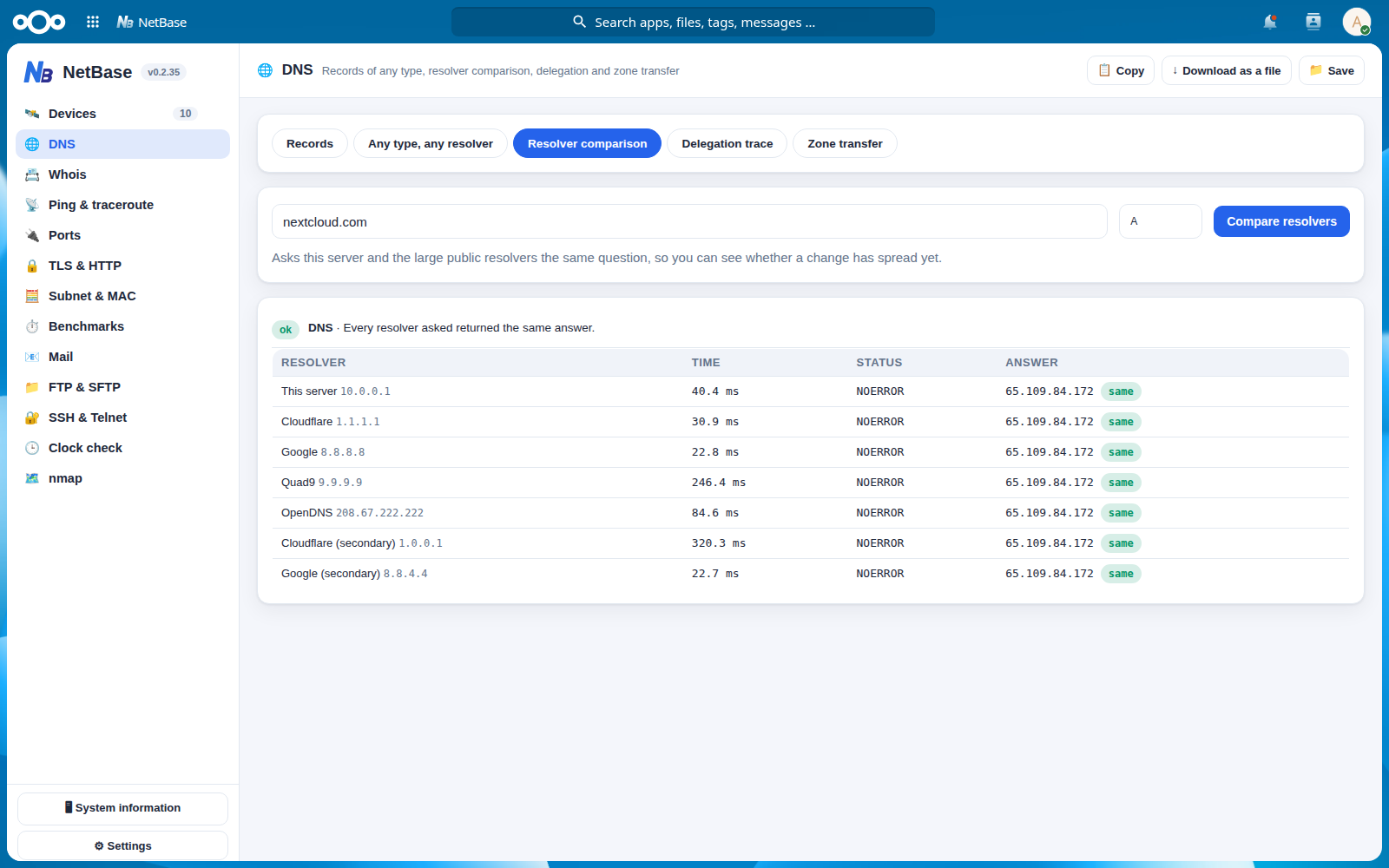
Task: Open the notifications bell icon
Action: (1270, 22)
